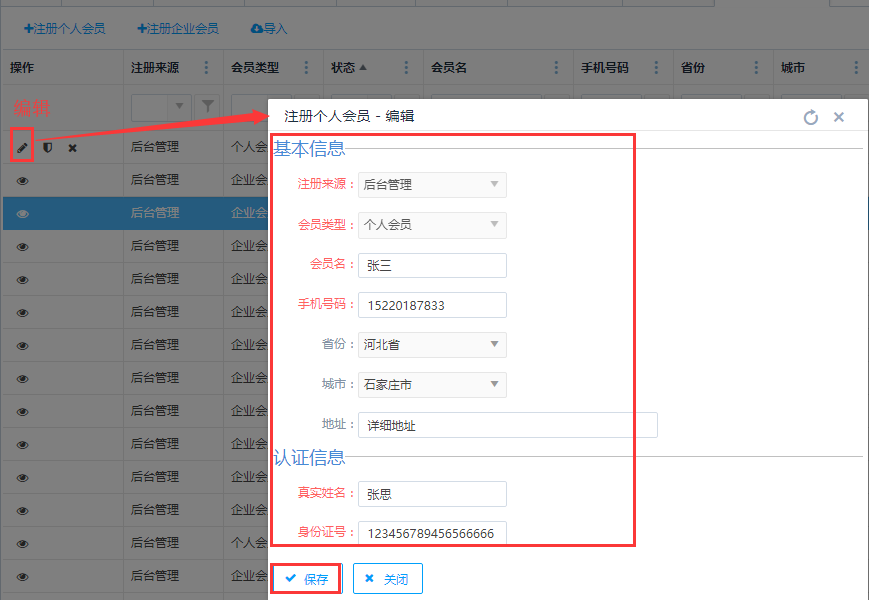Open column menu dots for 省份 header
869x600 pixels.
(x=757, y=68)
